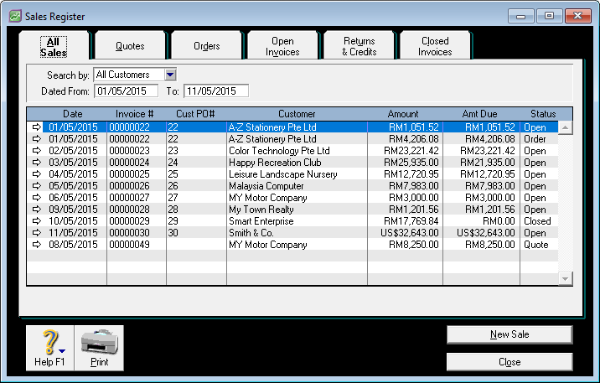Click the Cust PO# column header

point(196,114)
